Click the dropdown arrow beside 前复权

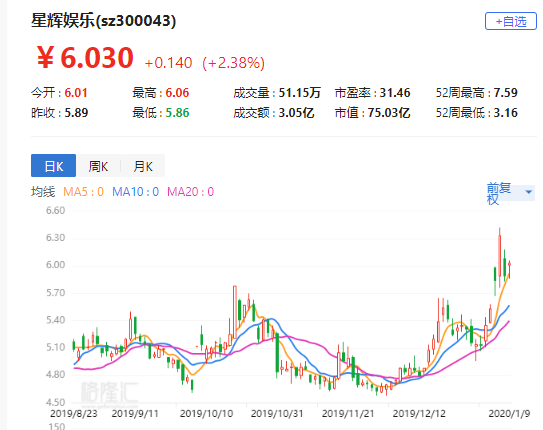coord(529,191)
